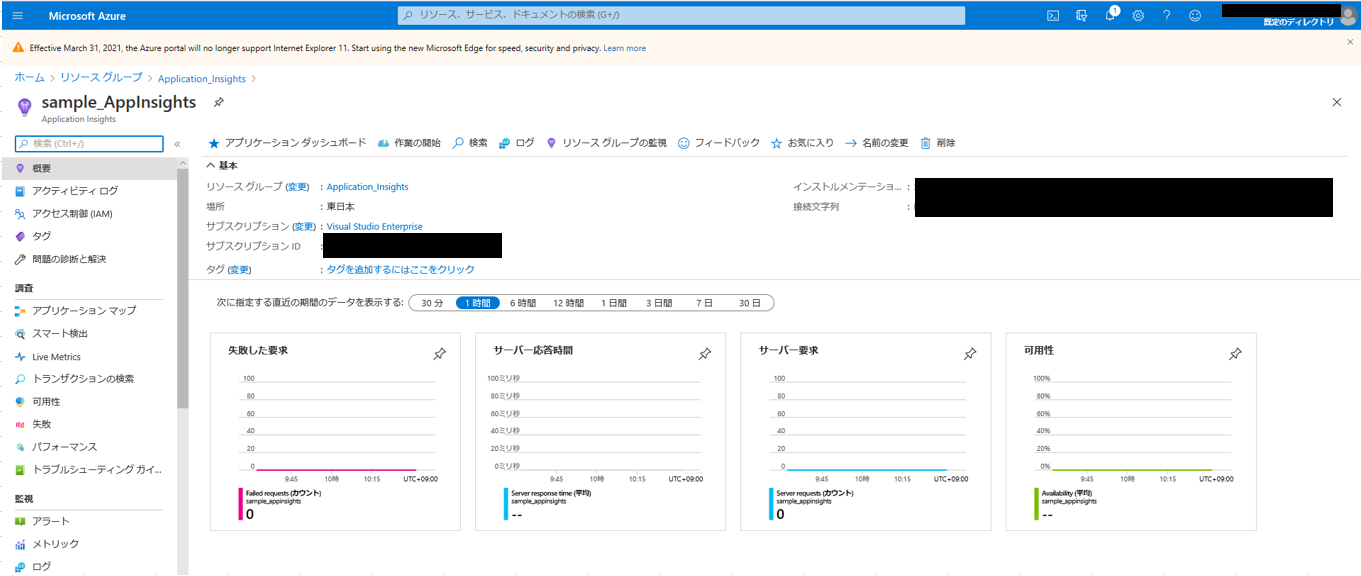Click タグを追加するにはここをクリック link

pos(401,270)
